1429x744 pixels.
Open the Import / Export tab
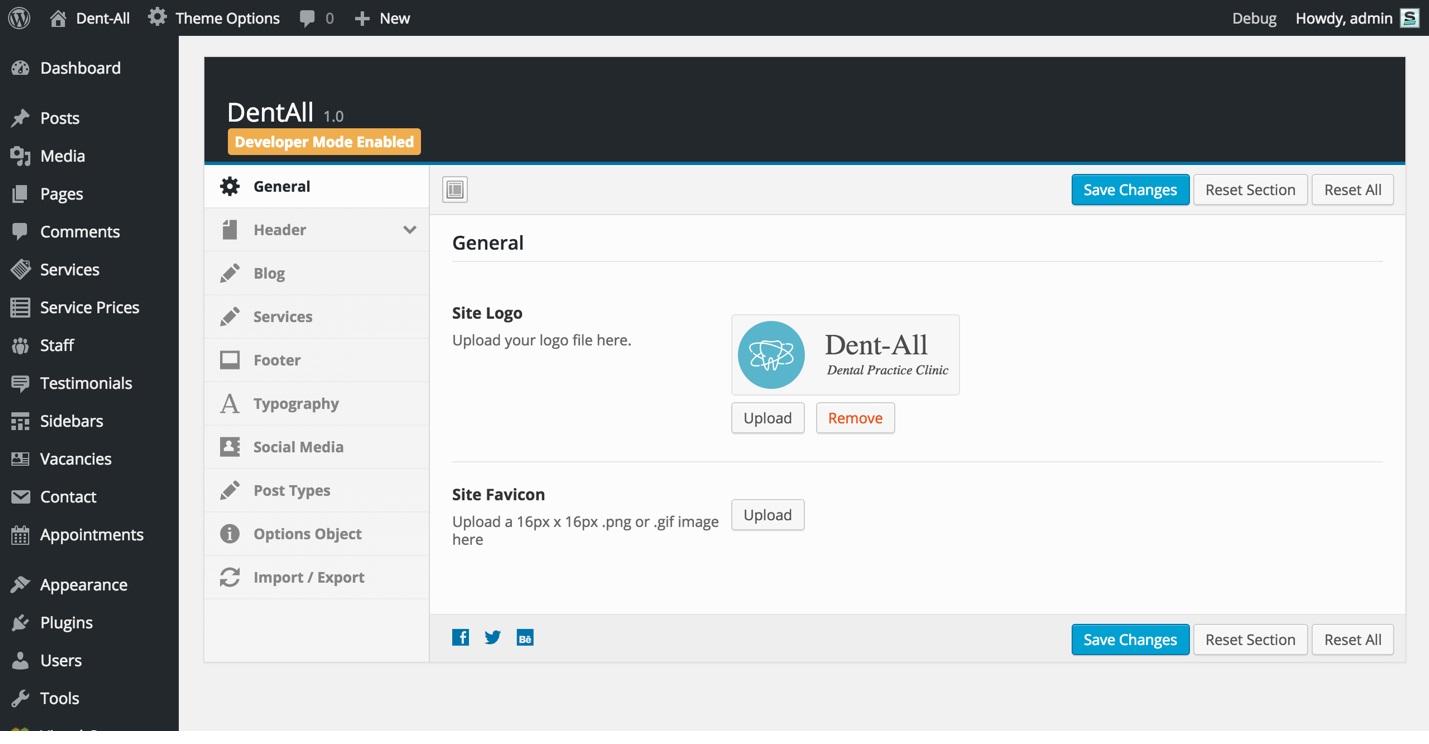coord(317,578)
